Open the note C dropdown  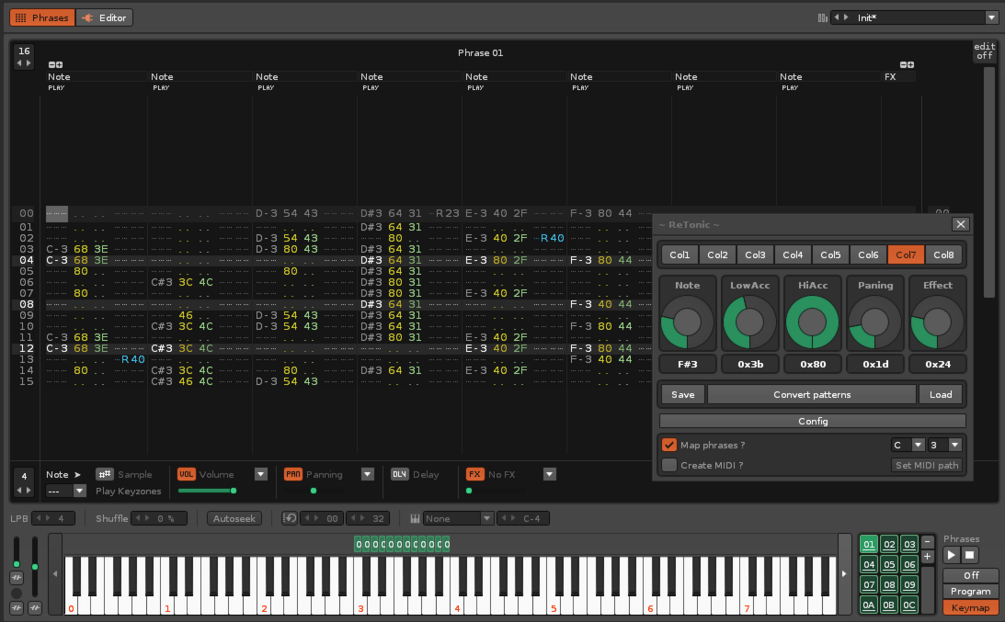908,445
